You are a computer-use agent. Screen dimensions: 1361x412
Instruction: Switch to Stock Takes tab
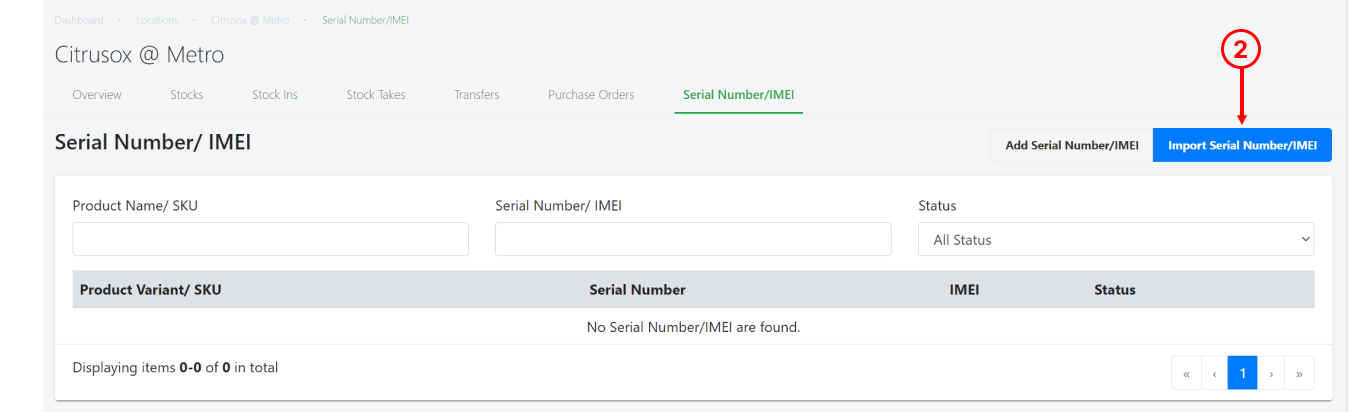pyautogui.click(x=376, y=95)
